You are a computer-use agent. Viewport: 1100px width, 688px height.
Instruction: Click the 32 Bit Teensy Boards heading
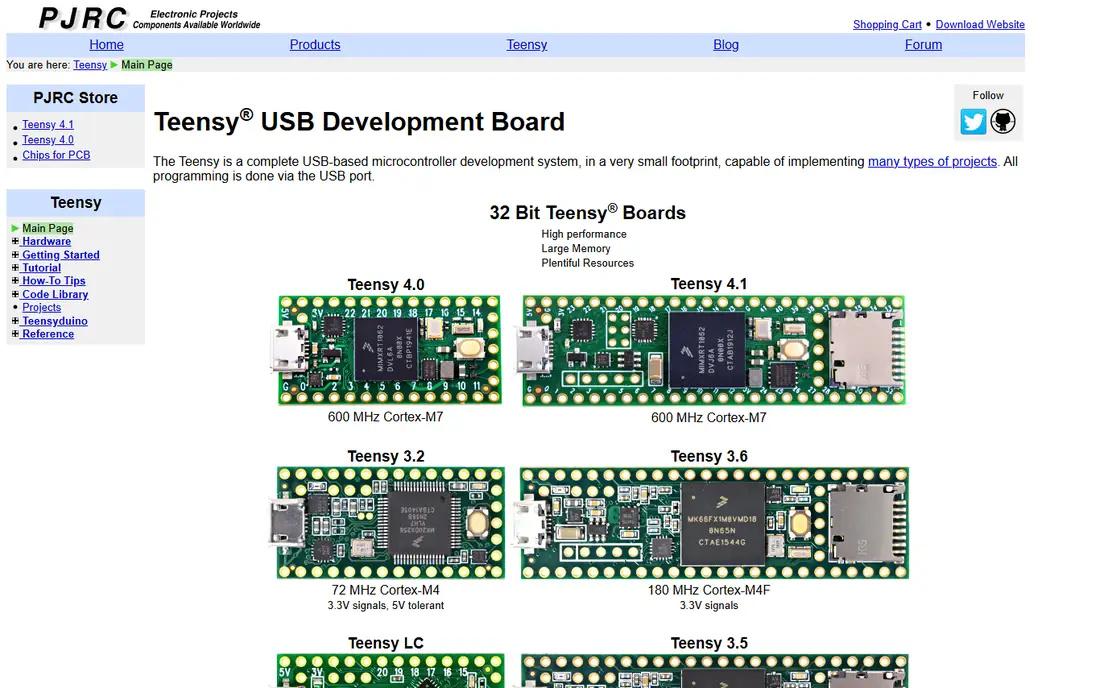[587, 213]
